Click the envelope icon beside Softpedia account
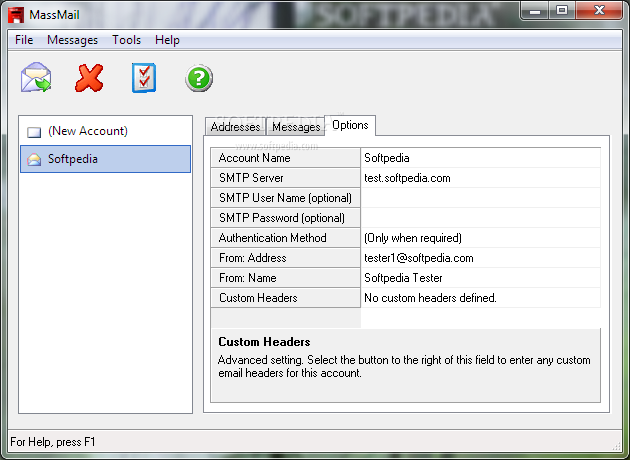630x460 pixels. 34,159
